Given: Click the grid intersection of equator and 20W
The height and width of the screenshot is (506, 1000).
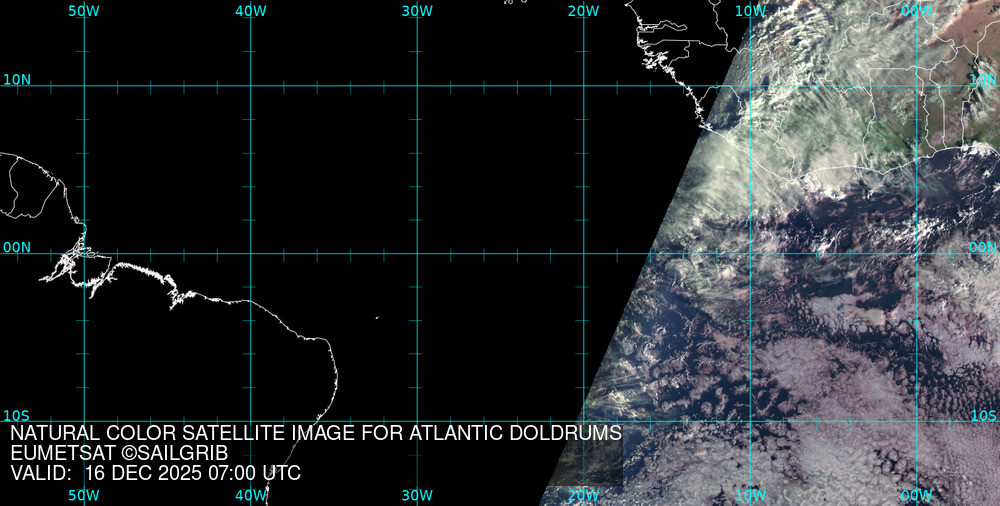Looking at the screenshot, I should (x=583, y=253).
